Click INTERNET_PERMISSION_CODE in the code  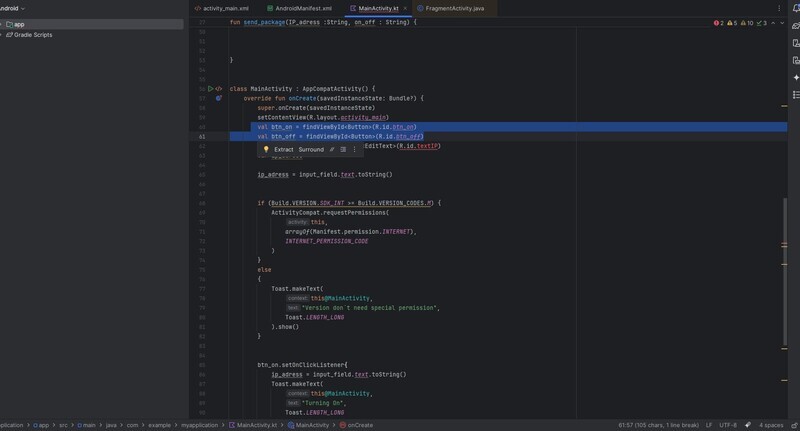(327, 241)
